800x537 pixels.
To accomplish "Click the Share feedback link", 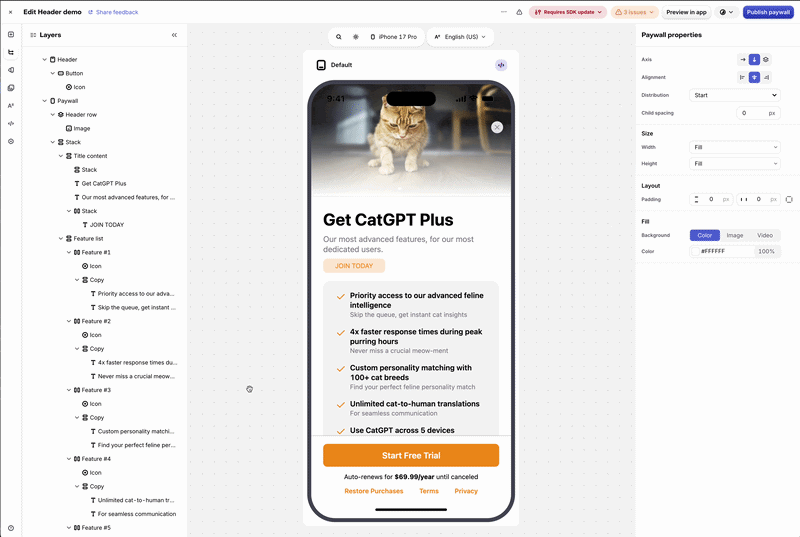I will (x=113, y=12).
